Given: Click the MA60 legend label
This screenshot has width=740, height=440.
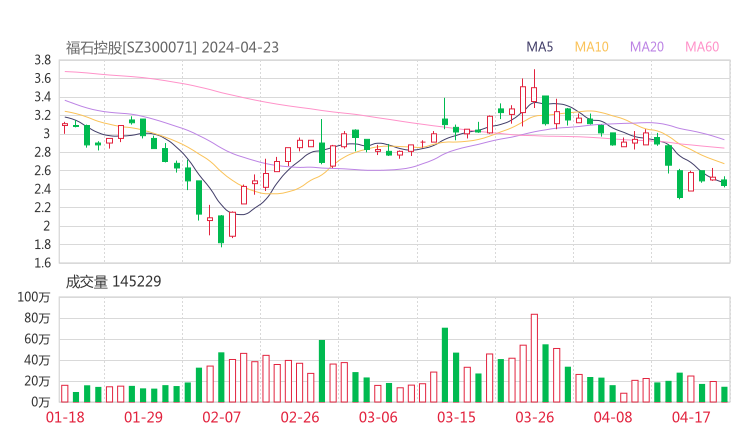Looking at the screenshot, I should (x=702, y=47).
